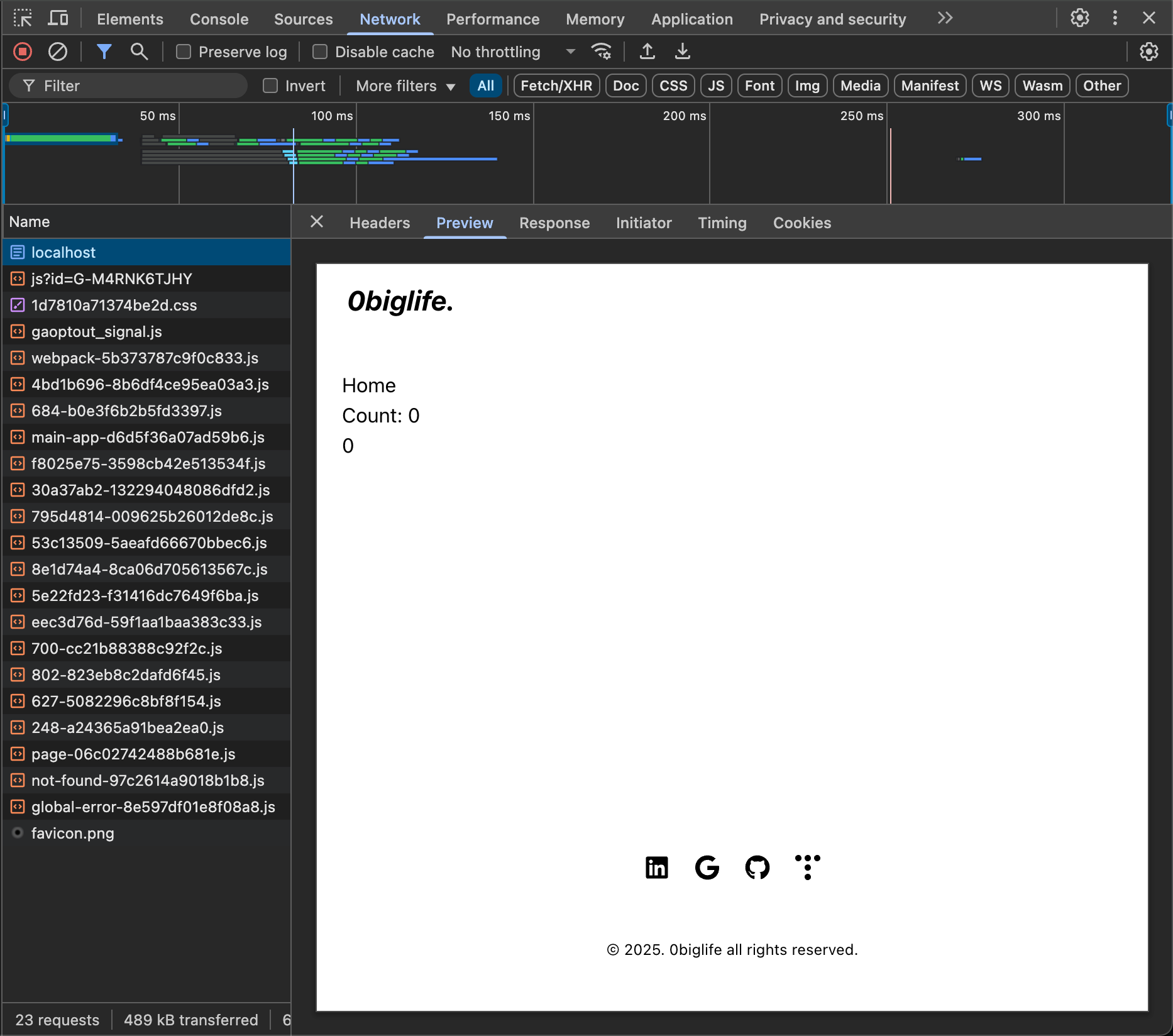This screenshot has width=1173, height=1036.
Task: Enable the Preserve log checkbox
Action: coord(184,52)
